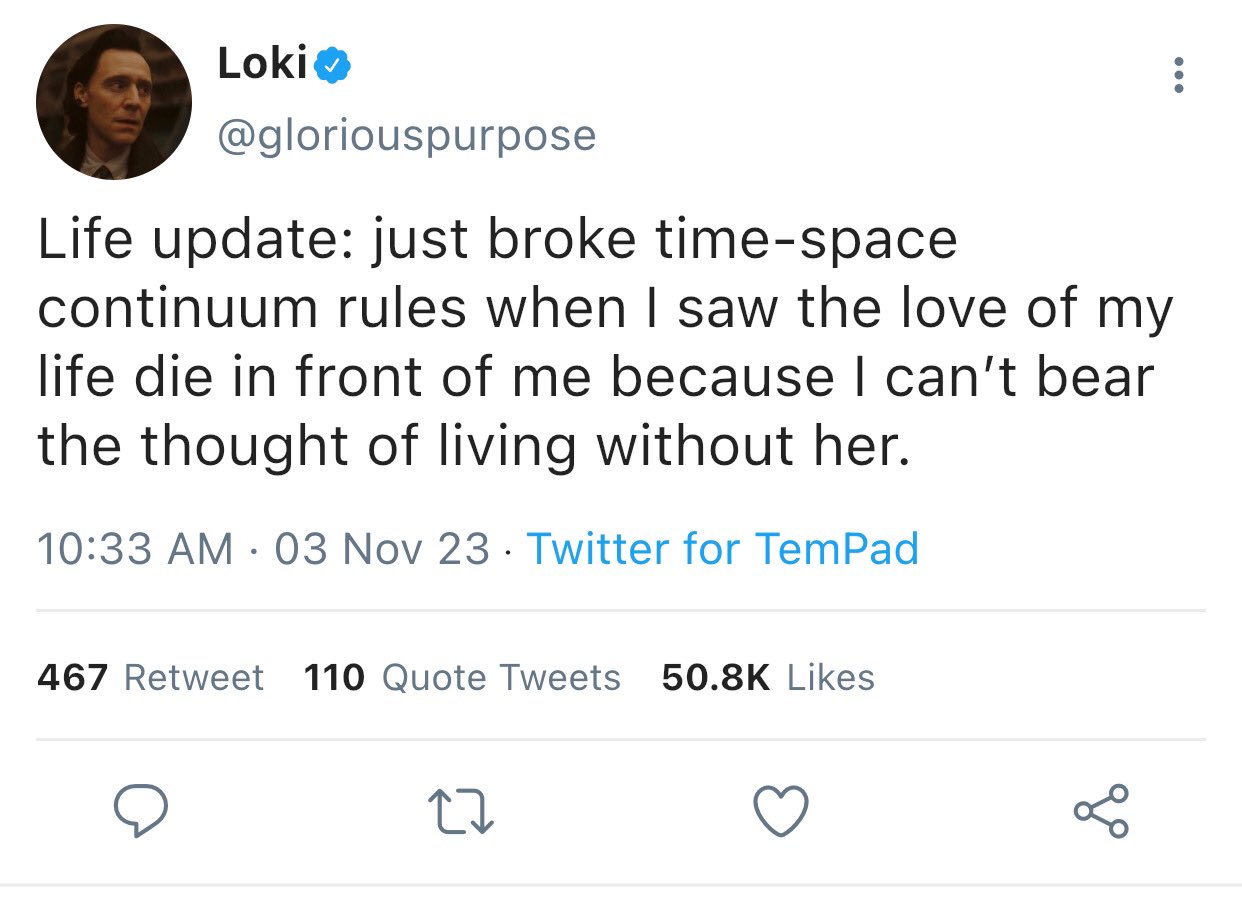Open the Twitter for TemPad source link

722,548
